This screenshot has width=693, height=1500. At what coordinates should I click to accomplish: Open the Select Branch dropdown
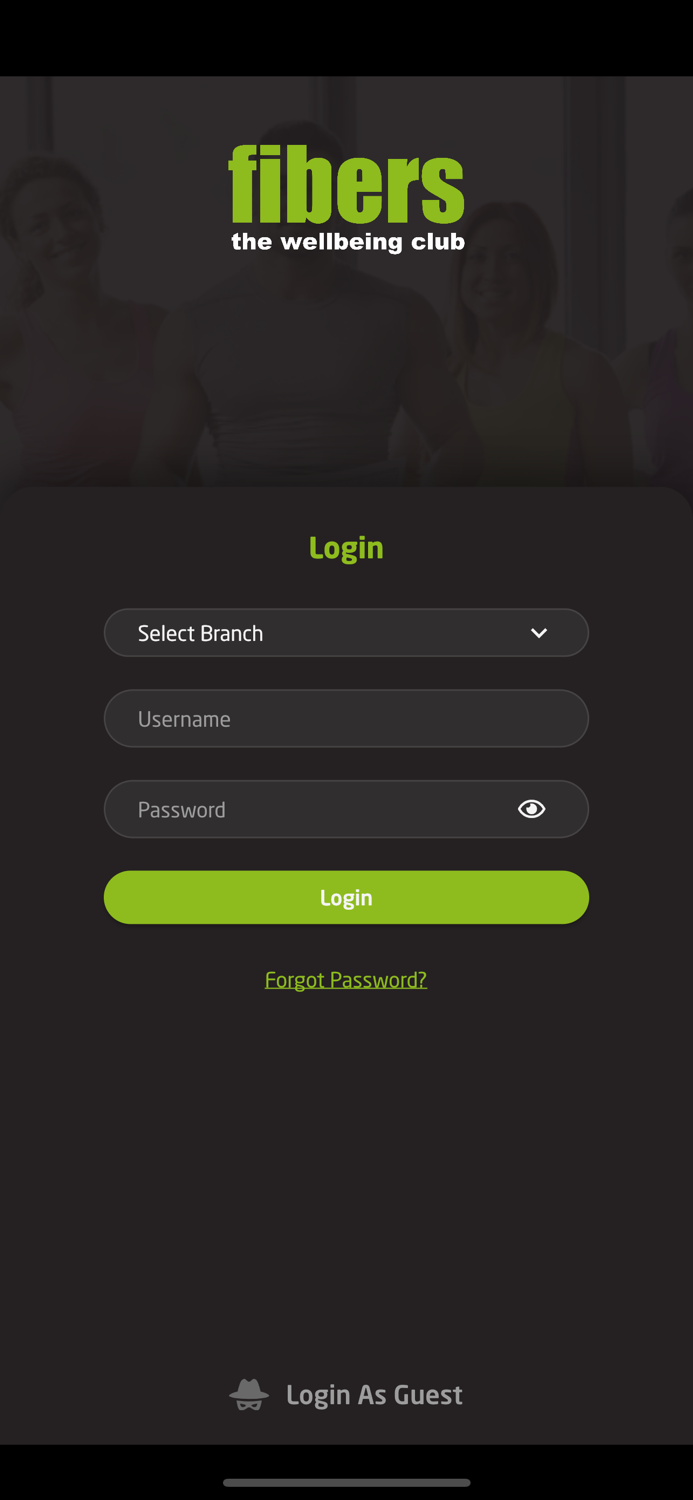click(346, 633)
